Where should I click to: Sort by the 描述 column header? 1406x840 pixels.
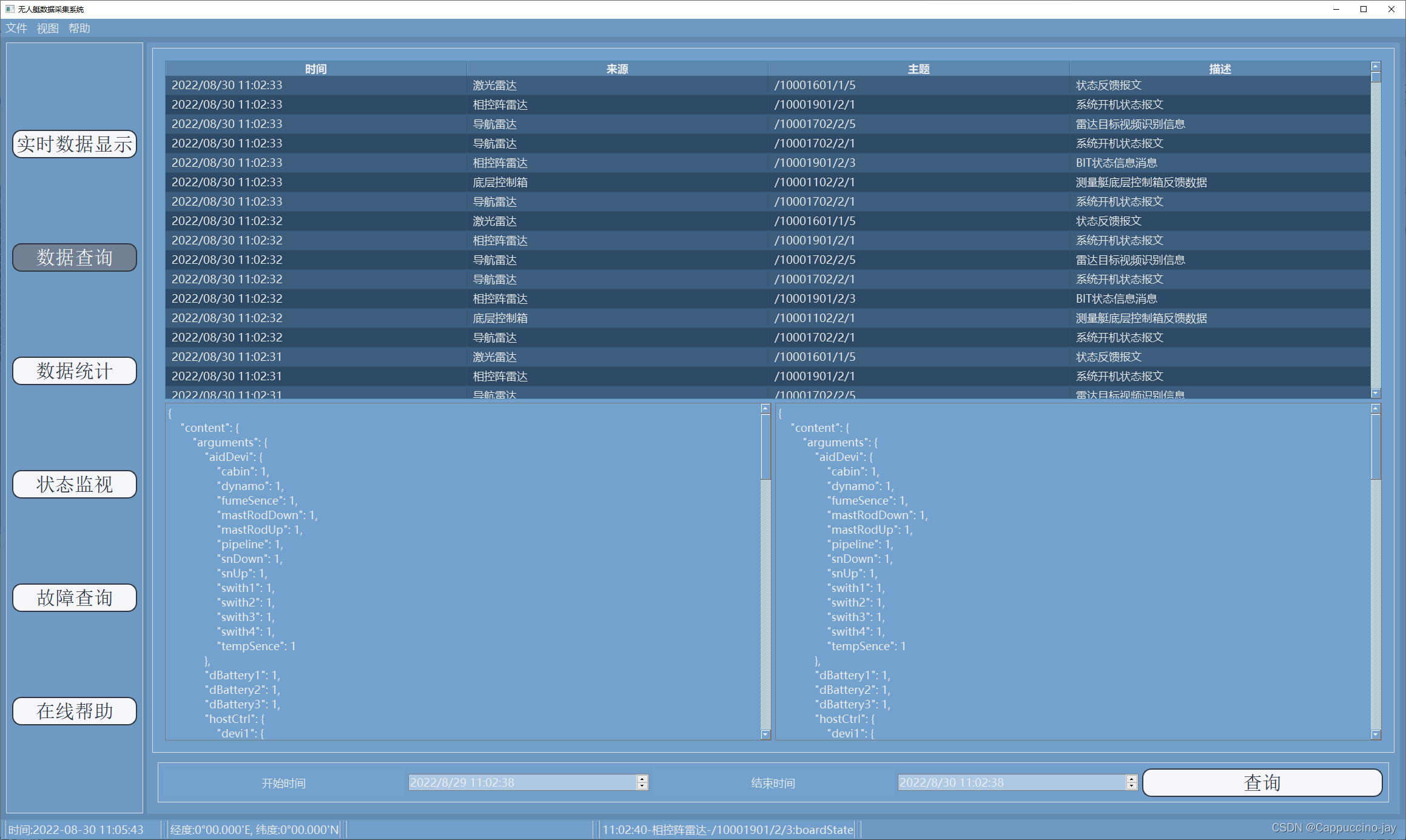(1220, 69)
